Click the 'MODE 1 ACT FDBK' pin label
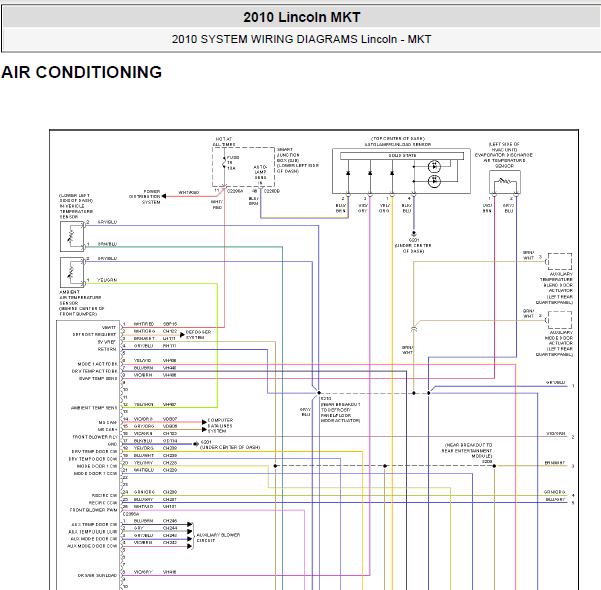Image resolution: width=601 pixels, height=590 pixels. click(x=97, y=364)
